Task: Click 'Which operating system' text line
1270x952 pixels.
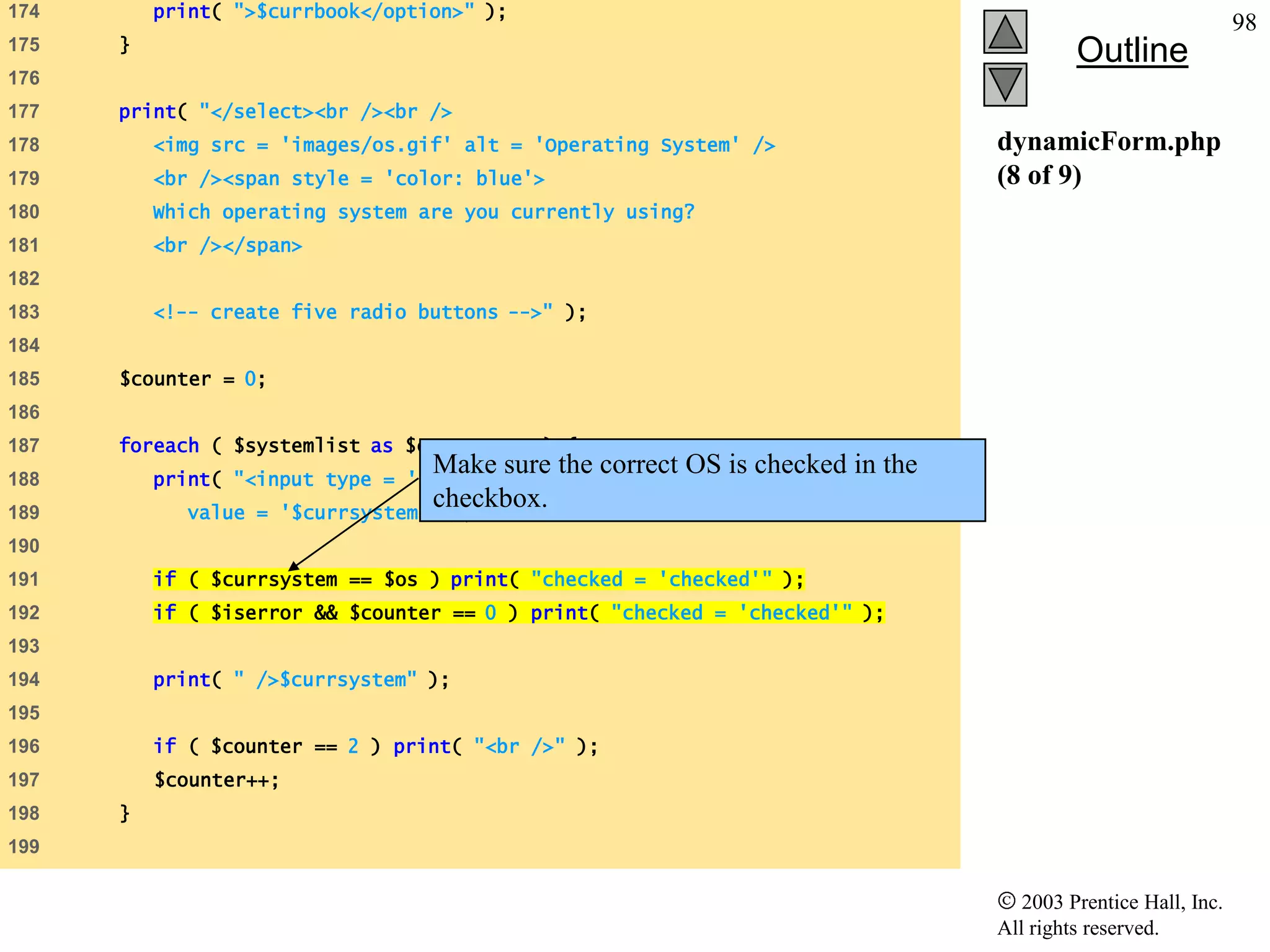Action: coord(424,212)
